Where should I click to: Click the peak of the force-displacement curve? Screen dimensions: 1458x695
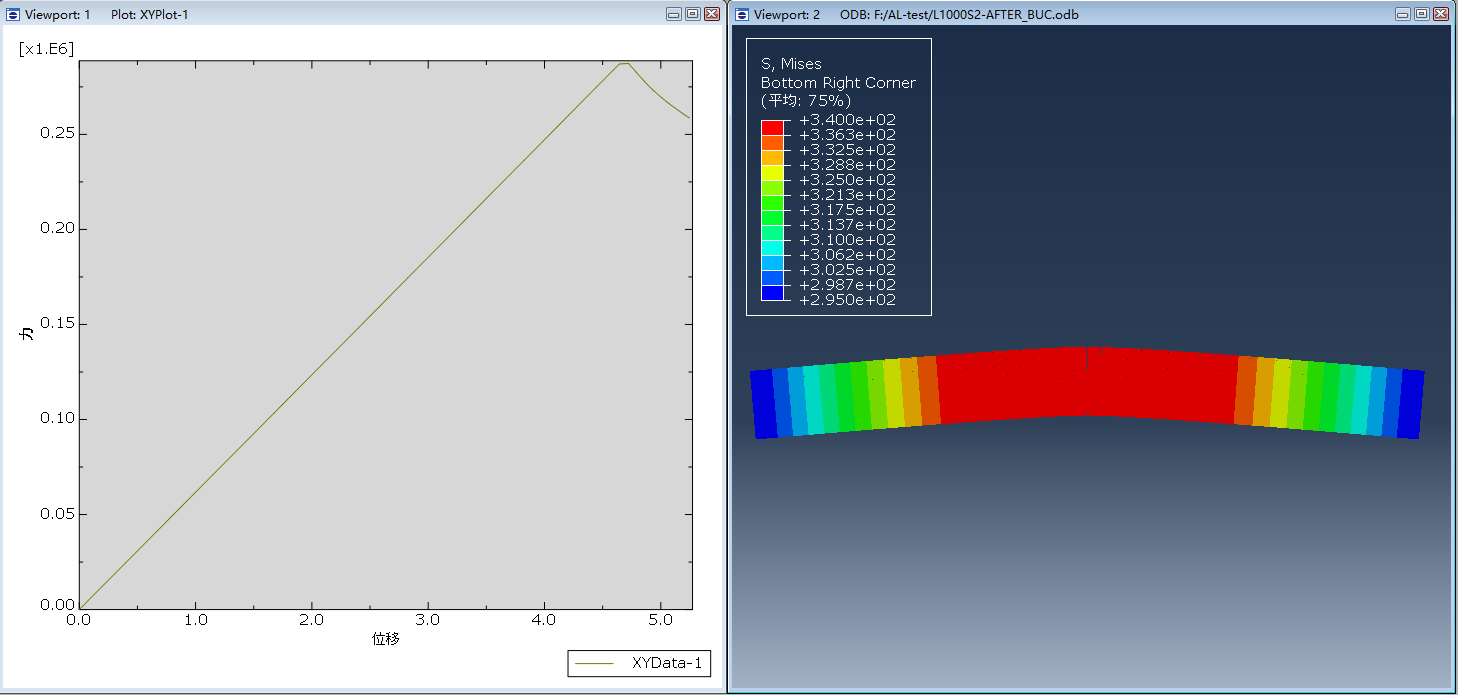click(x=623, y=64)
